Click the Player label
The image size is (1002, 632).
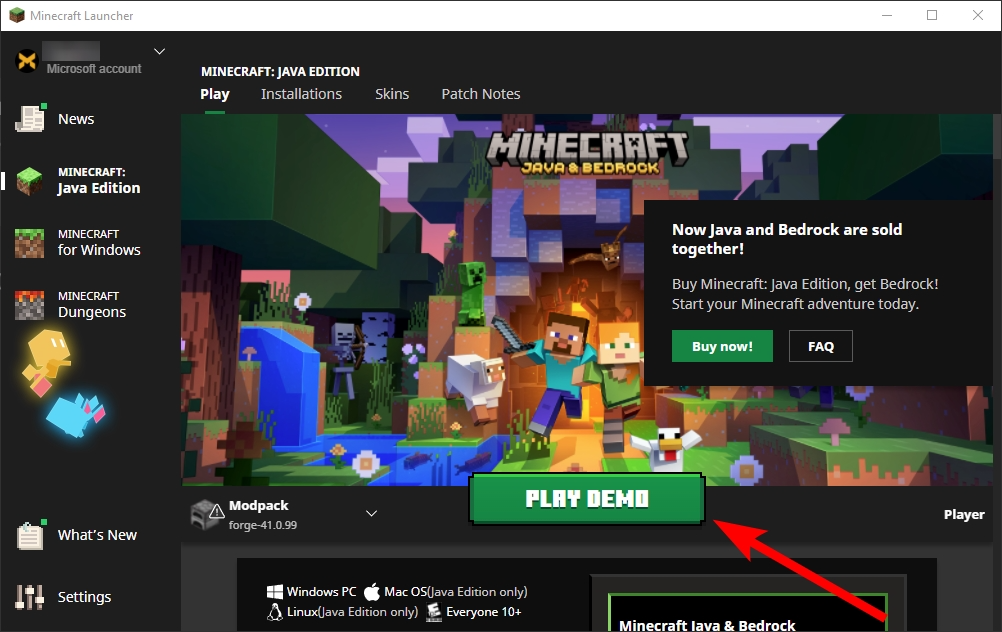pos(964,514)
